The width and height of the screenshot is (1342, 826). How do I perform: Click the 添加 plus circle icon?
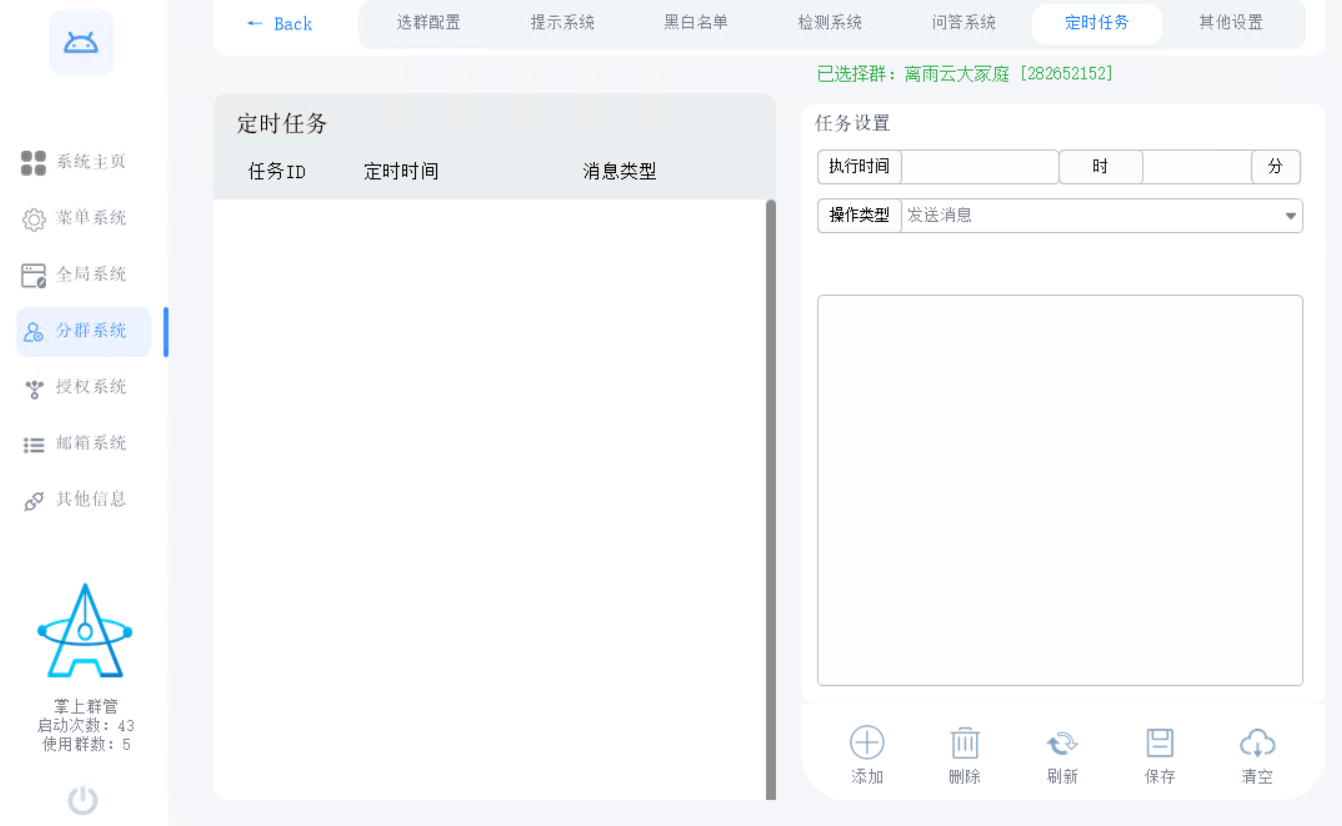tap(867, 743)
